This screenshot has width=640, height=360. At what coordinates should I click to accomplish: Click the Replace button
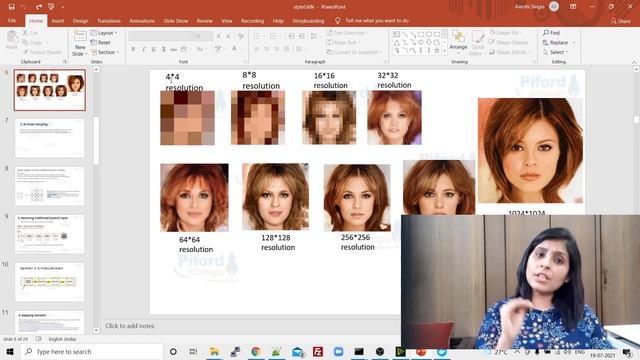click(x=559, y=42)
